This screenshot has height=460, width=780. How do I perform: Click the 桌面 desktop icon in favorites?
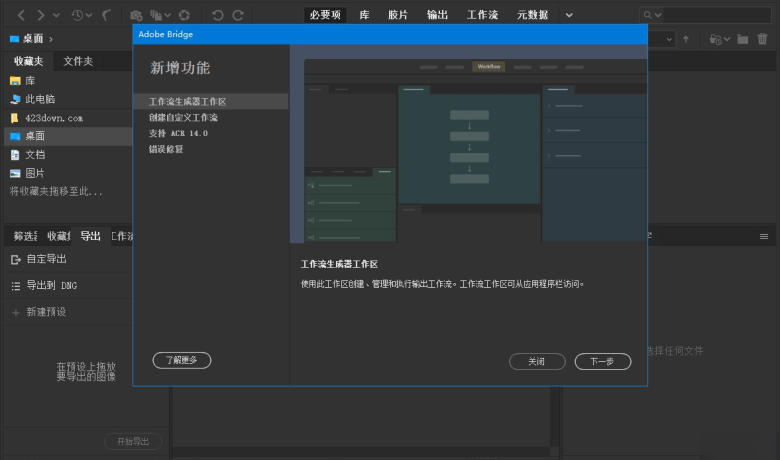15,136
